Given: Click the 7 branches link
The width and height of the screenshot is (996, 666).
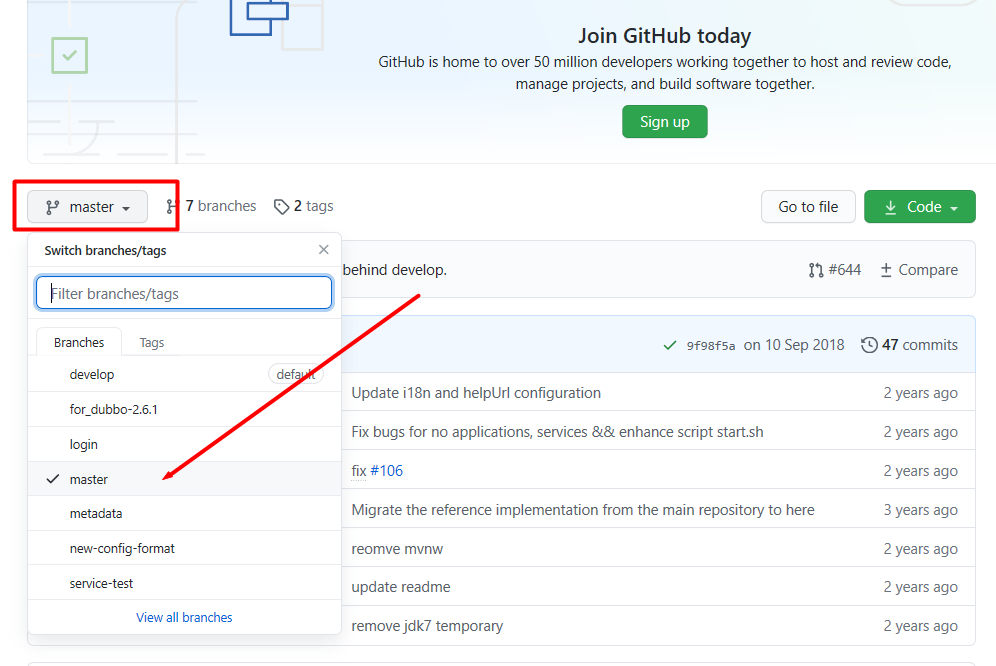Looking at the screenshot, I should [x=212, y=207].
